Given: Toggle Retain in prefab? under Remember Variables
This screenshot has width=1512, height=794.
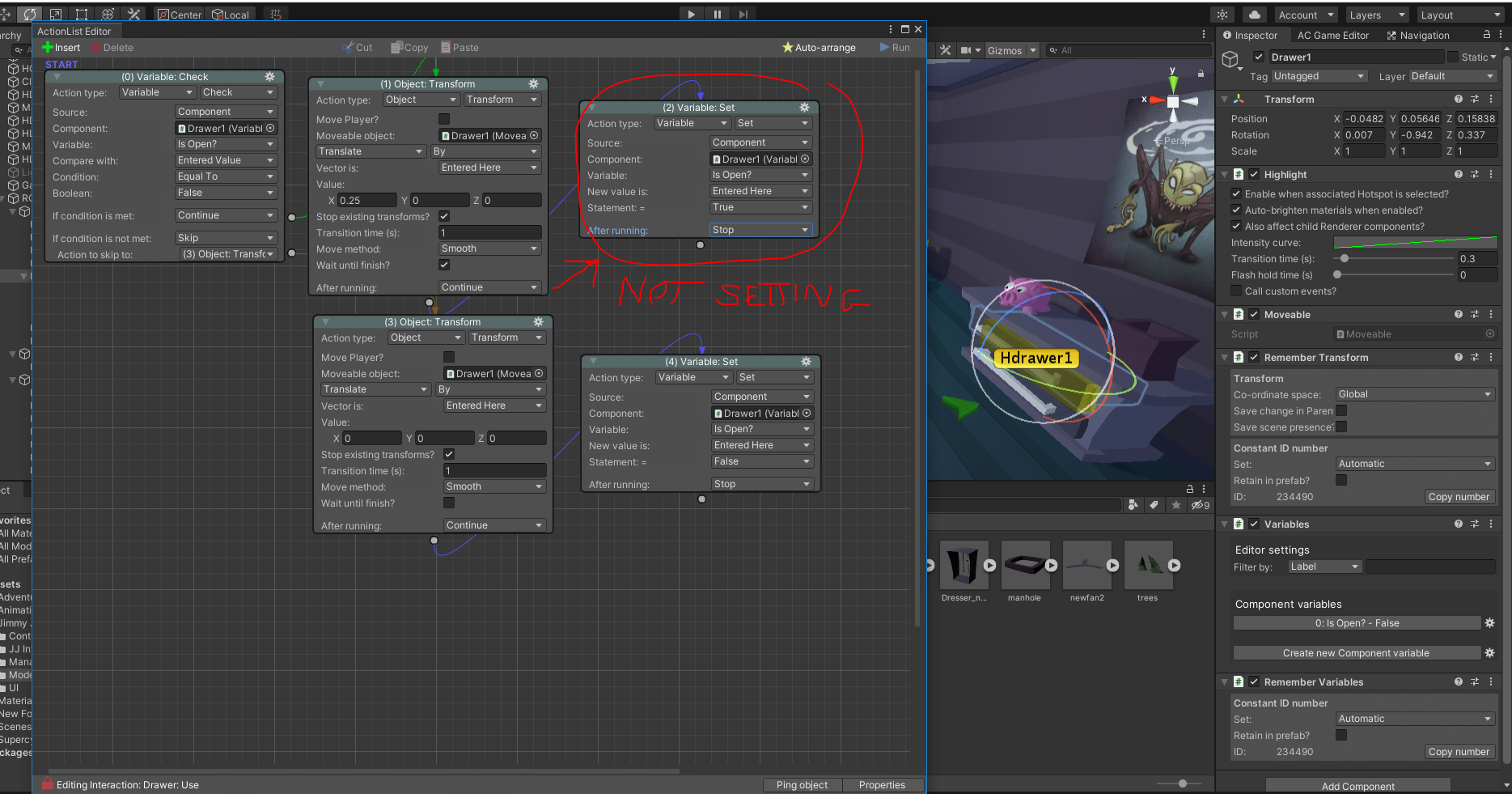Looking at the screenshot, I should click(x=1341, y=735).
